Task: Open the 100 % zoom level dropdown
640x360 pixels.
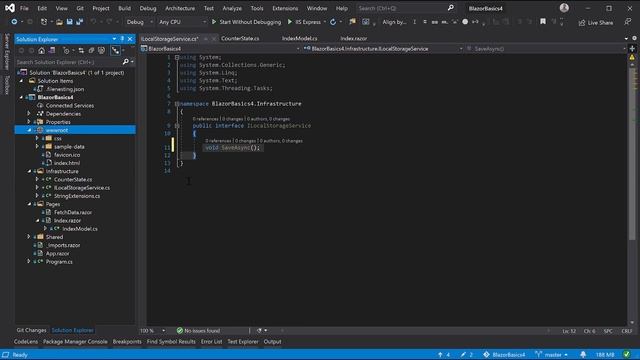Action: [x=163, y=331]
